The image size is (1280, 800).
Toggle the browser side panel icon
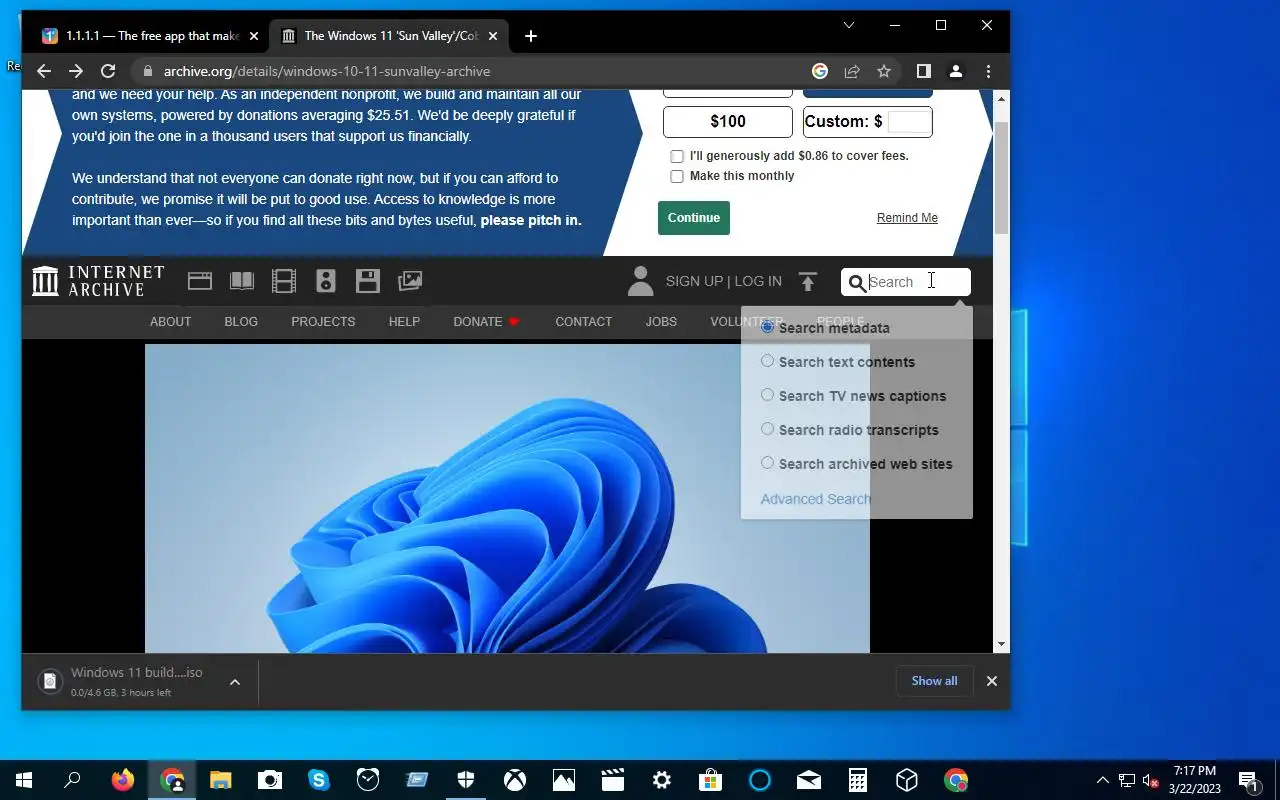click(924, 71)
